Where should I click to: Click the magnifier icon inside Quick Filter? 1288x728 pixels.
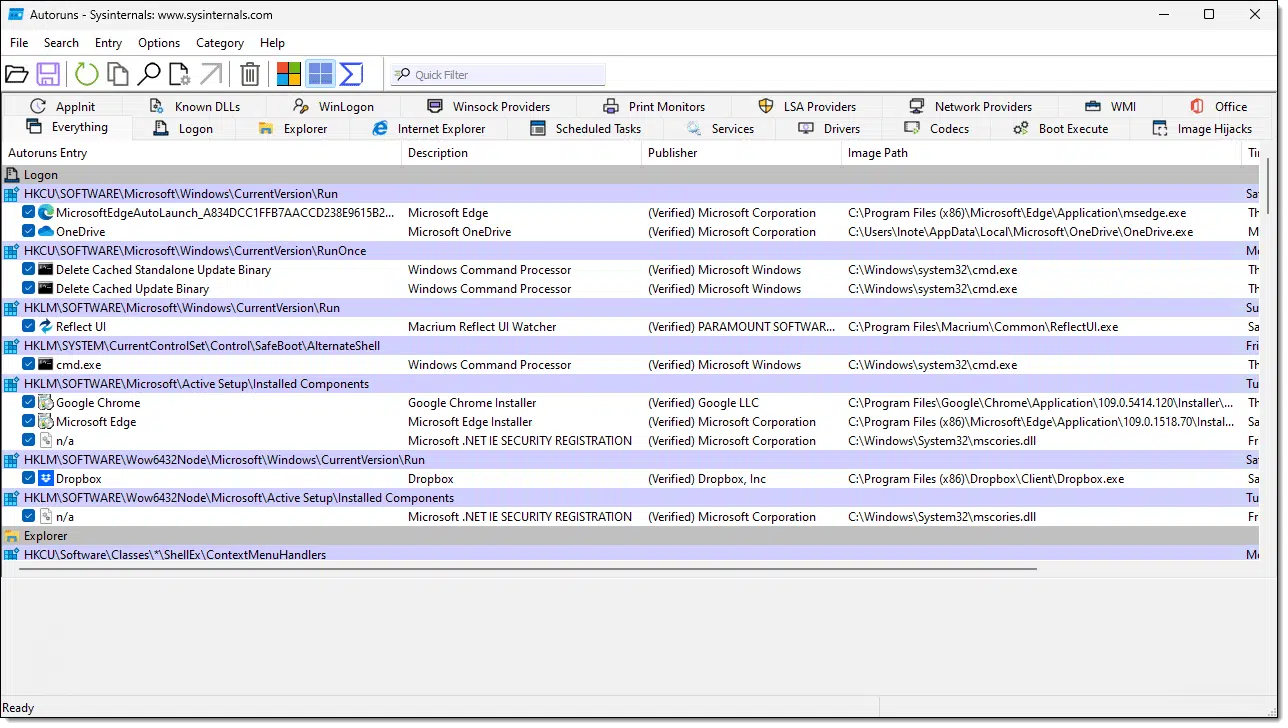point(402,74)
